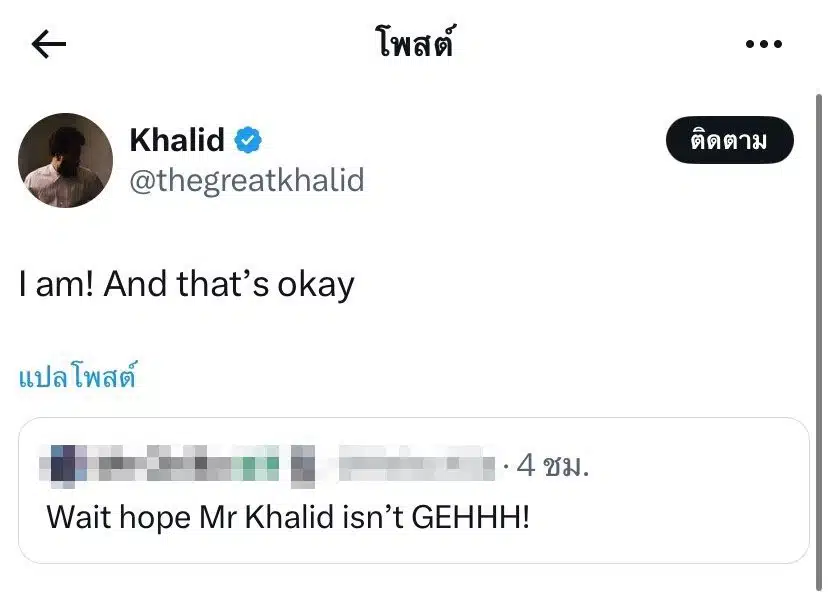Click the @thegreatkhalid handle

246,181
